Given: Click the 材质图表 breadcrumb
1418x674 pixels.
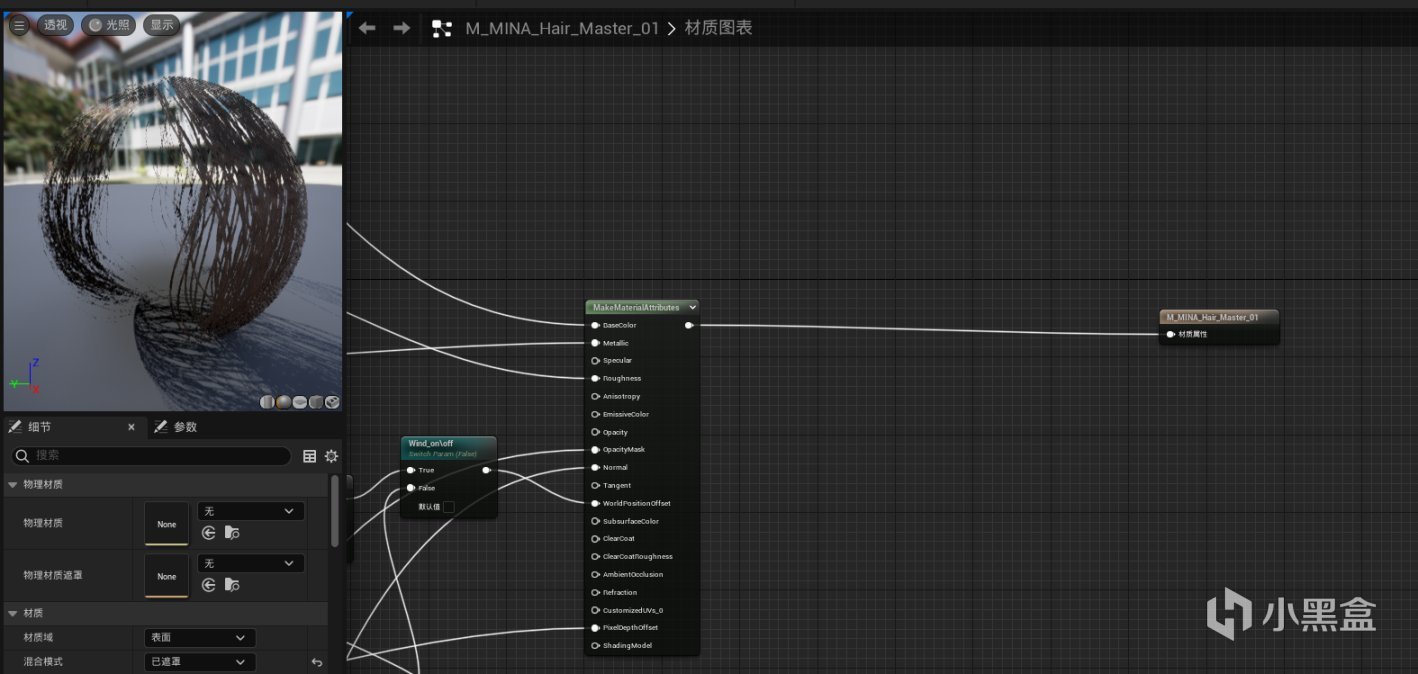Looking at the screenshot, I should pos(718,28).
